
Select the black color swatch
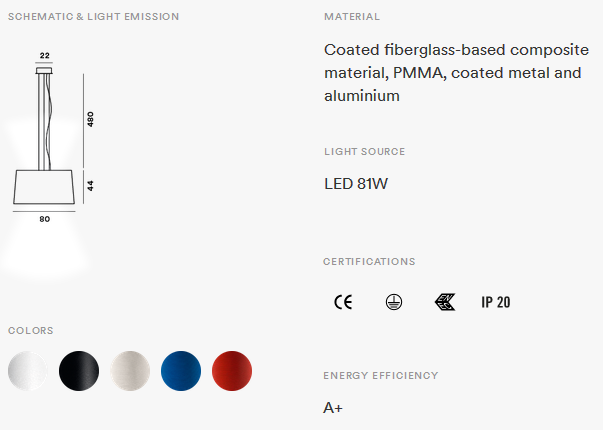tap(79, 371)
